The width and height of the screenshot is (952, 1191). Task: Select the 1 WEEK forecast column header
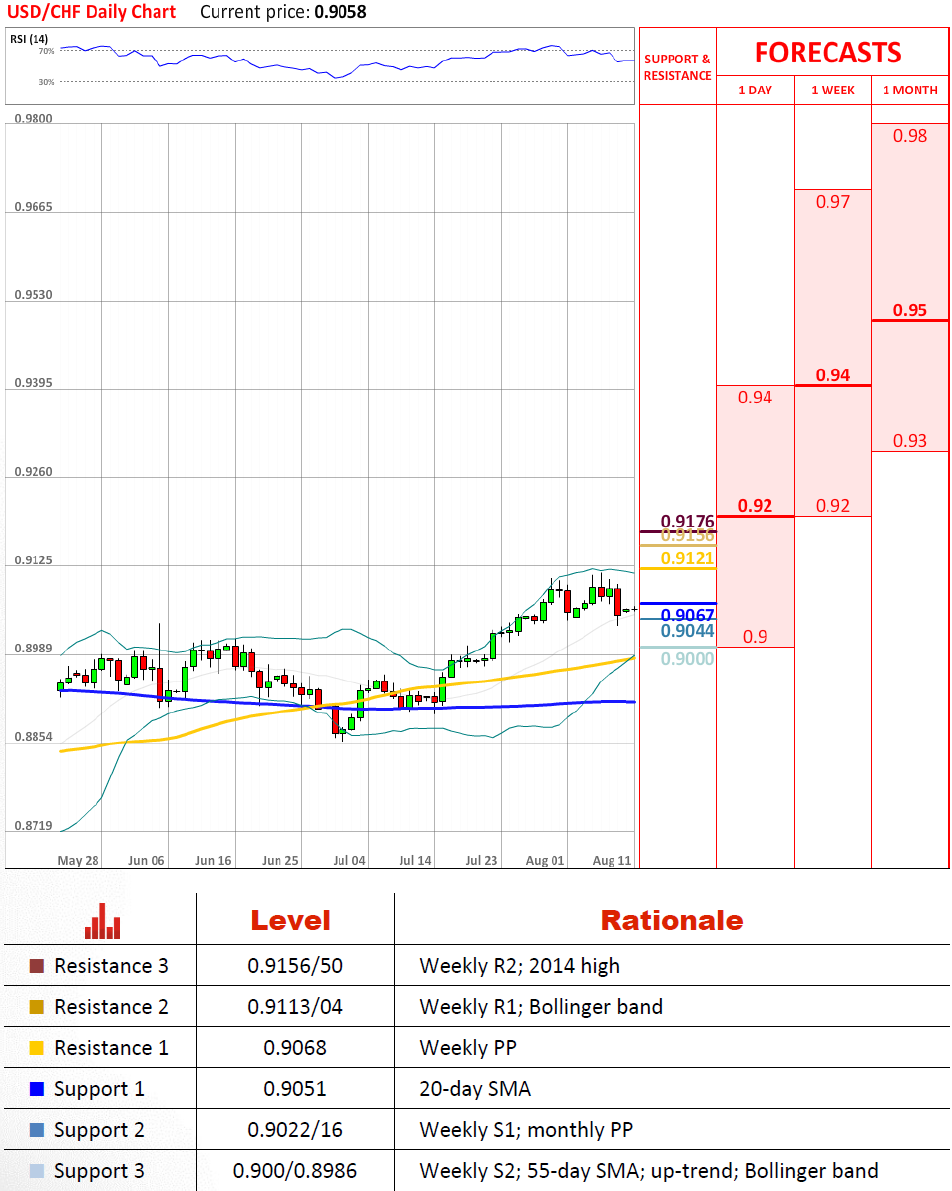tap(833, 90)
